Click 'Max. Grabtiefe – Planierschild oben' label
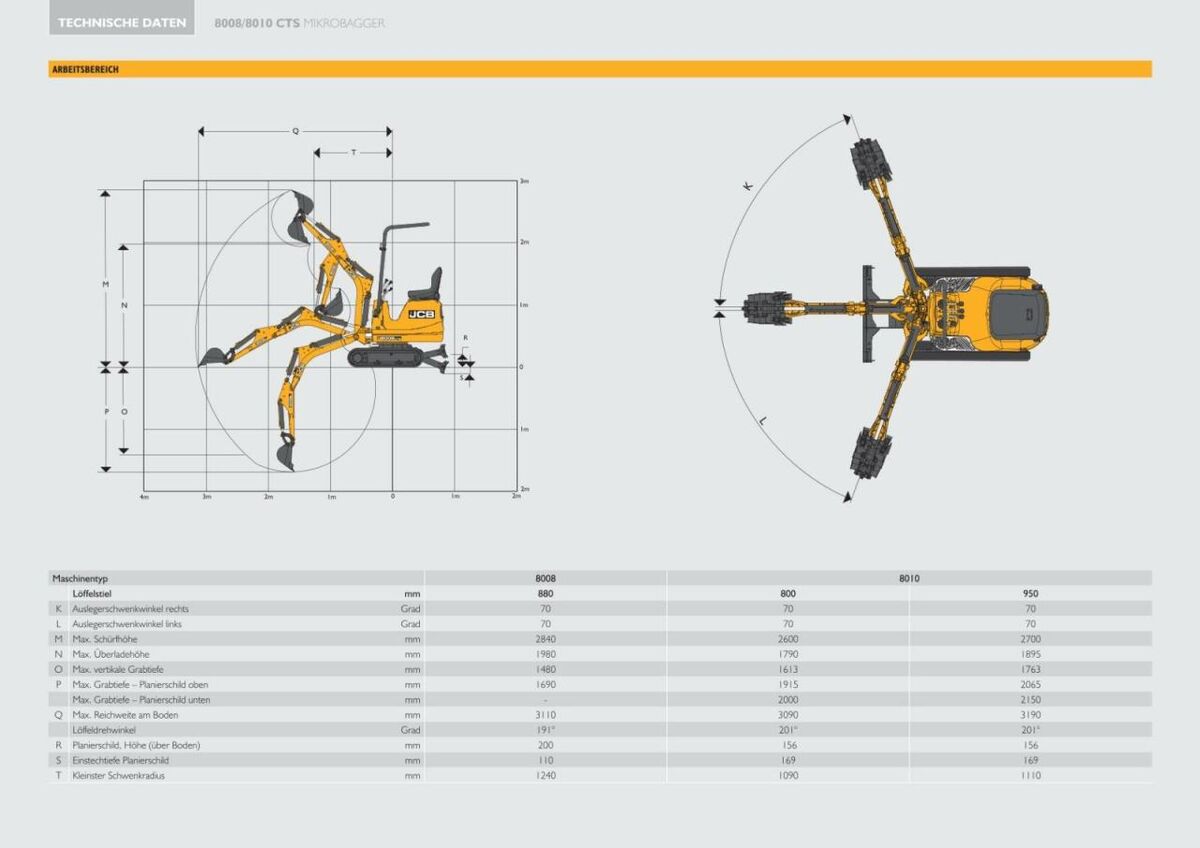Screen dimensions: 1200x848 tap(140, 684)
